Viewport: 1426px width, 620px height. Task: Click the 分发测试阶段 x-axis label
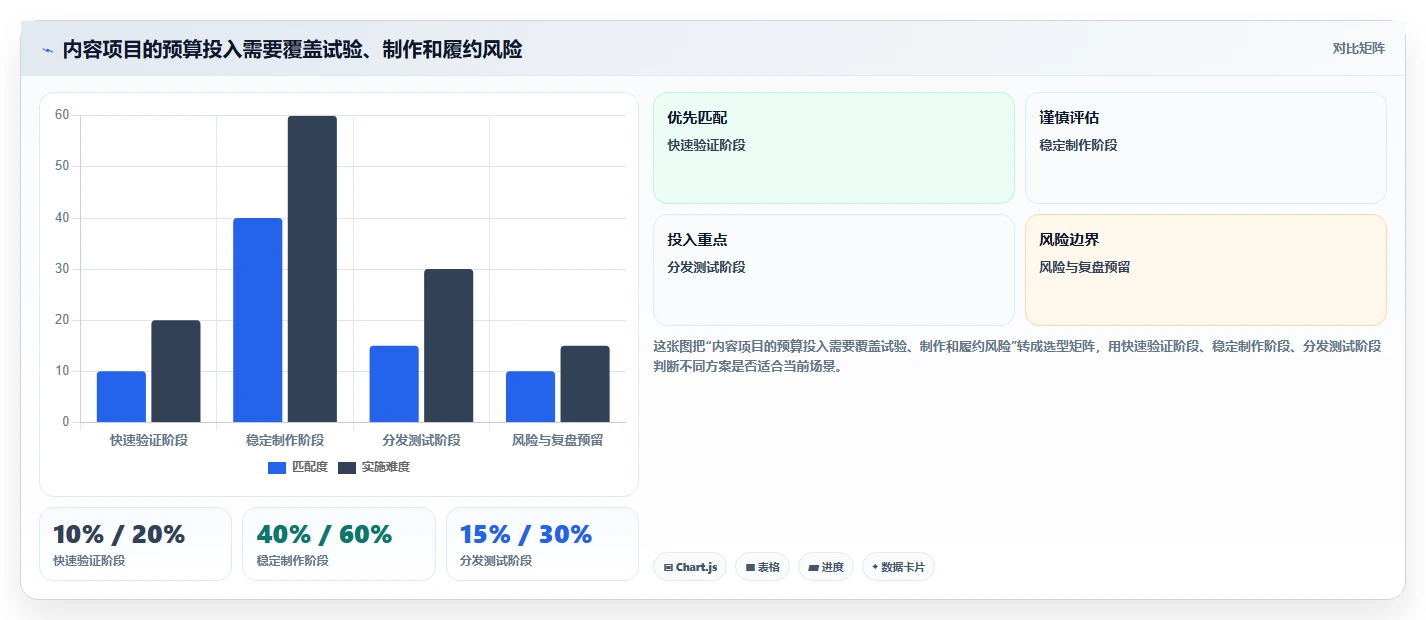[x=422, y=440]
